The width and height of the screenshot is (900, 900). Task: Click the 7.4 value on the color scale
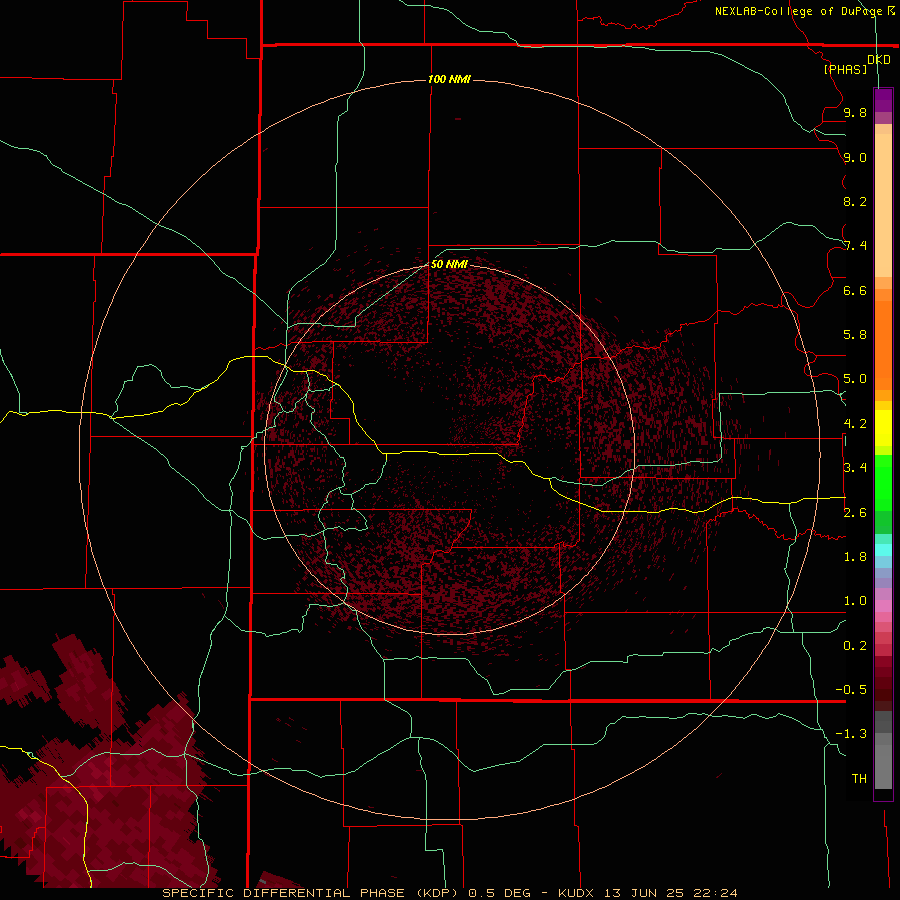pos(855,246)
